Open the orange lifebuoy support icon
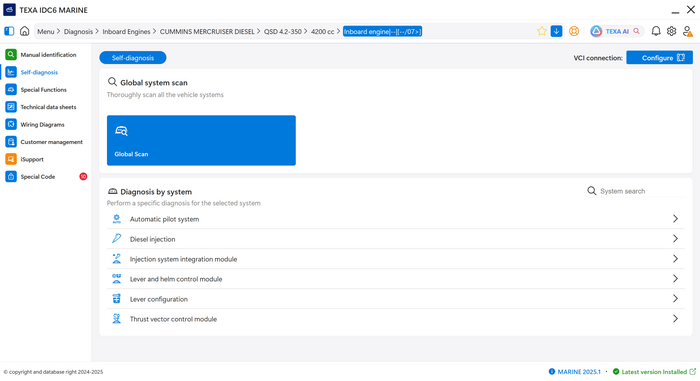This screenshot has height=381, width=700. [x=574, y=31]
